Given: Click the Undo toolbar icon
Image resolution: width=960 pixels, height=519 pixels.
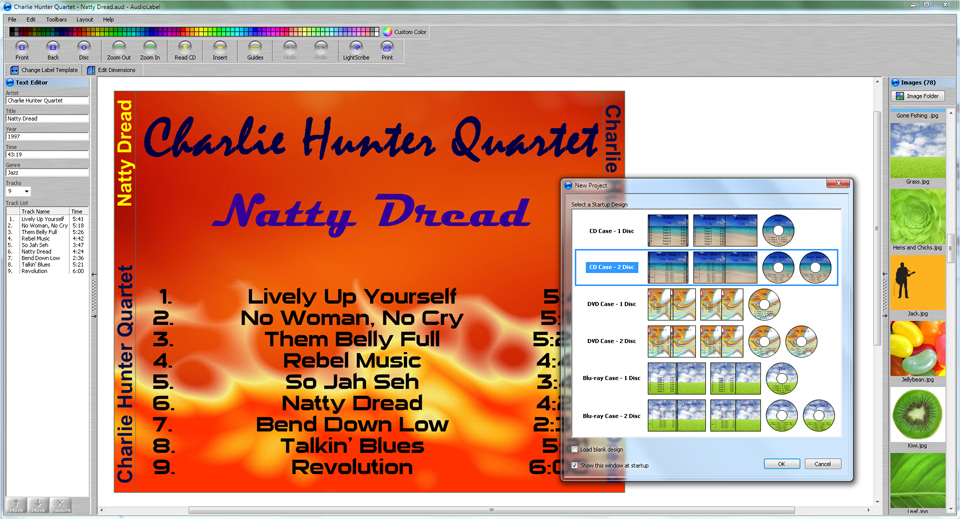Looking at the screenshot, I should coord(290,50).
